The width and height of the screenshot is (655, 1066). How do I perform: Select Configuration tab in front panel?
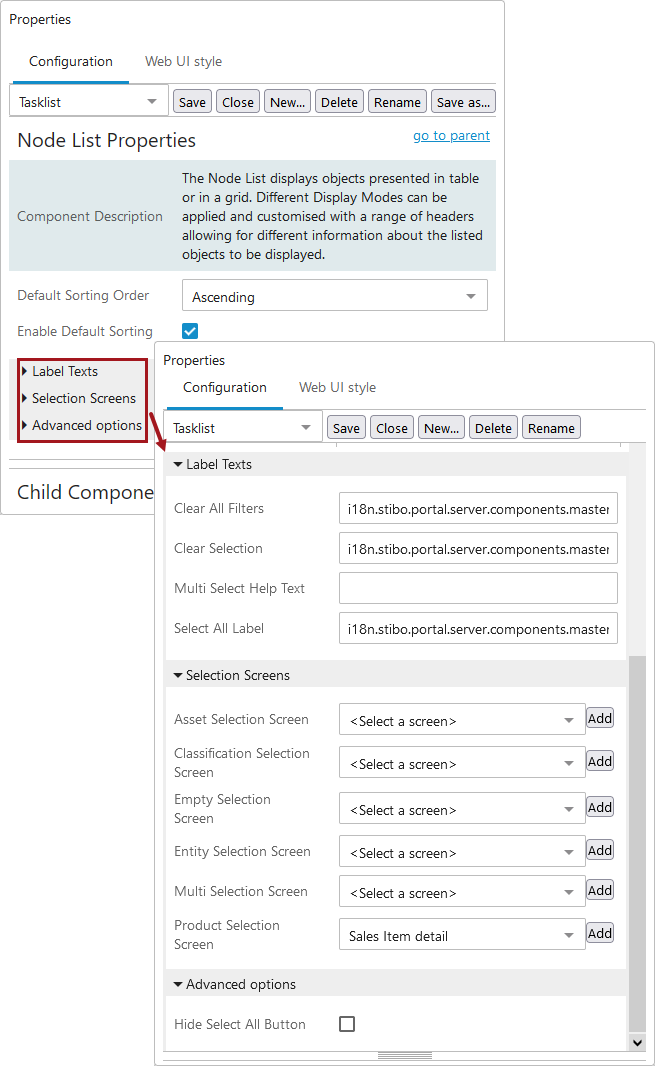[x=225, y=388]
